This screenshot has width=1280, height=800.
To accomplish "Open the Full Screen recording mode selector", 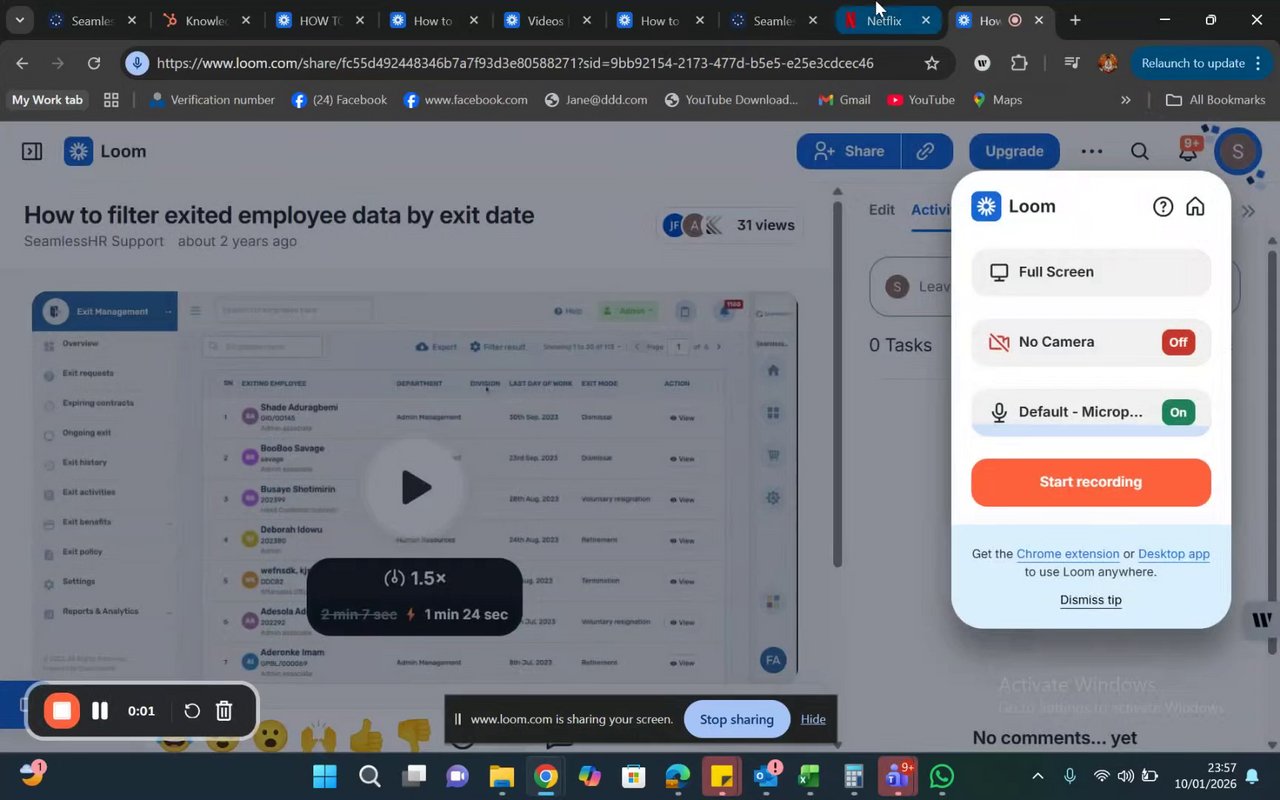I will 1091,272.
